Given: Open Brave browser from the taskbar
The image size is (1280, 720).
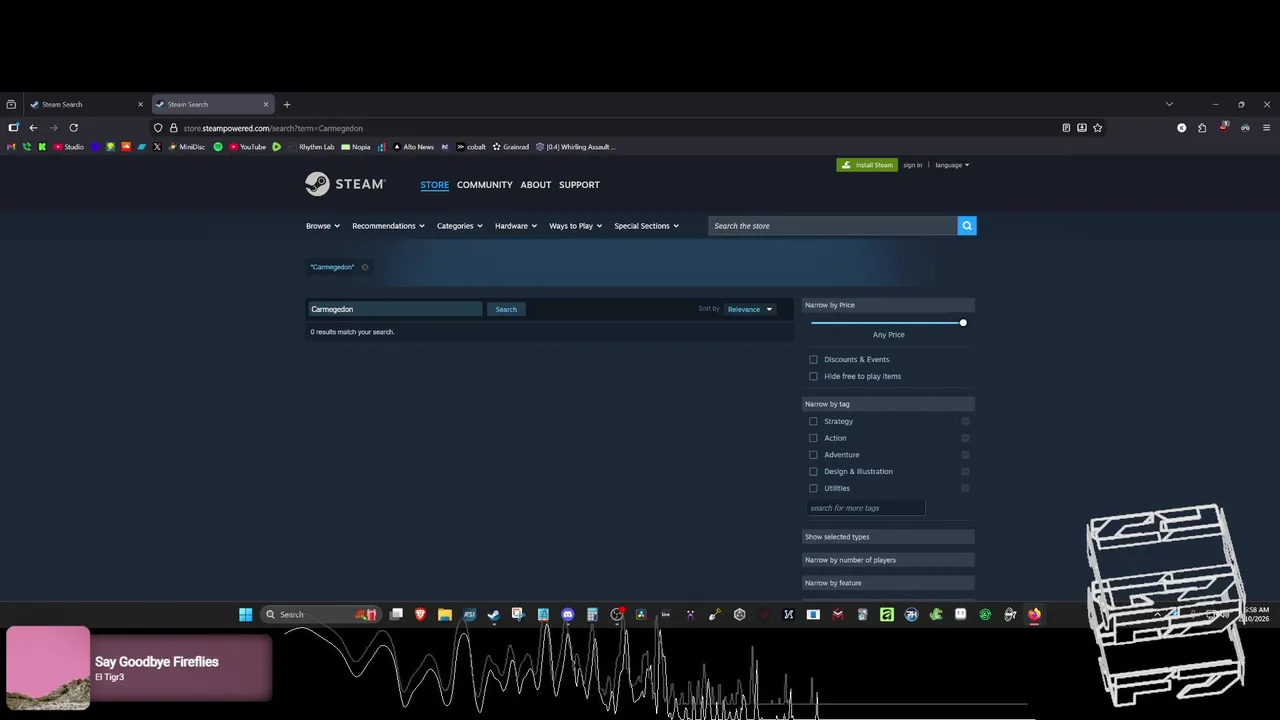Looking at the screenshot, I should pyautogui.click(x=420, y=614).
